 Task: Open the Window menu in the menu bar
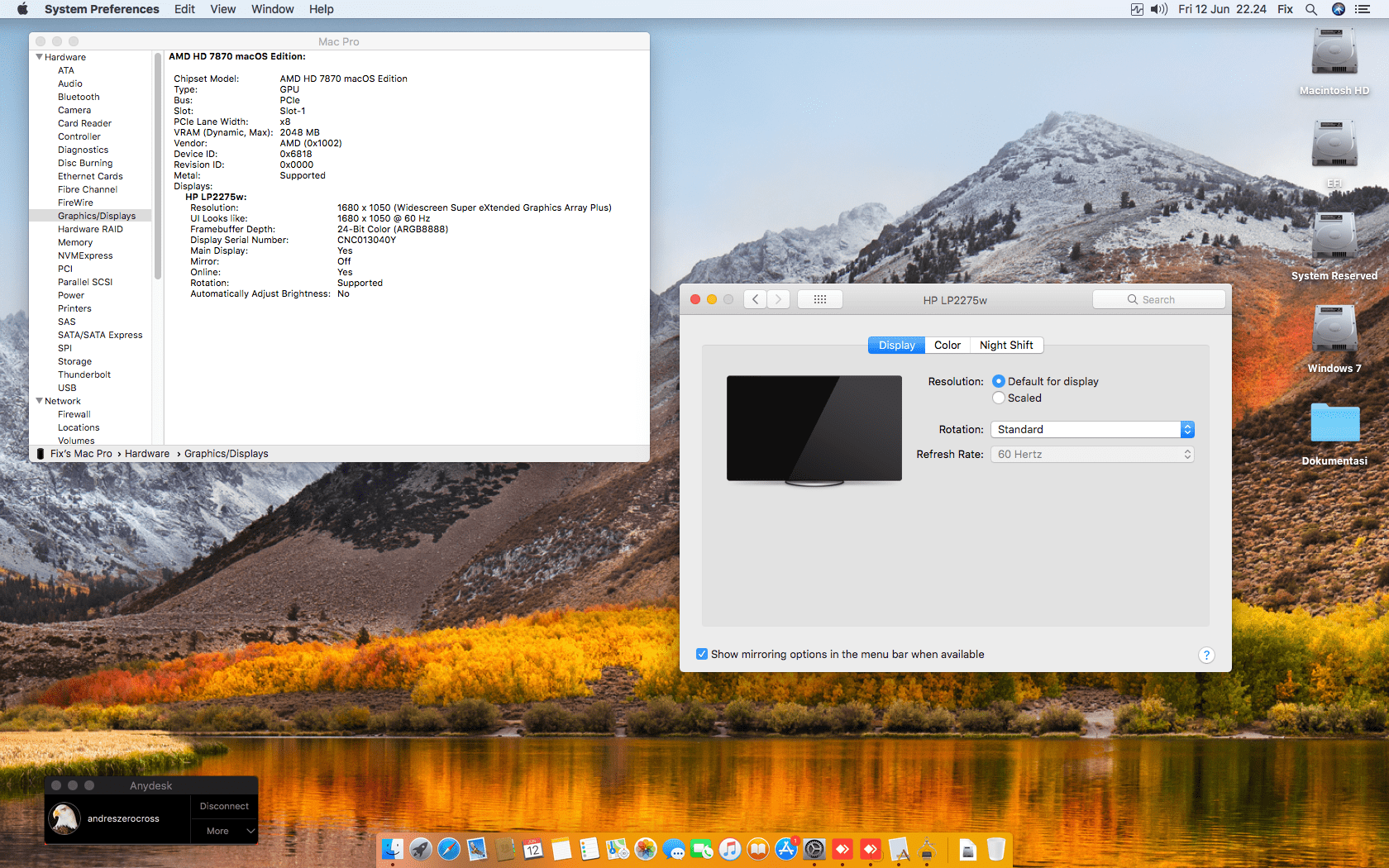272,9
